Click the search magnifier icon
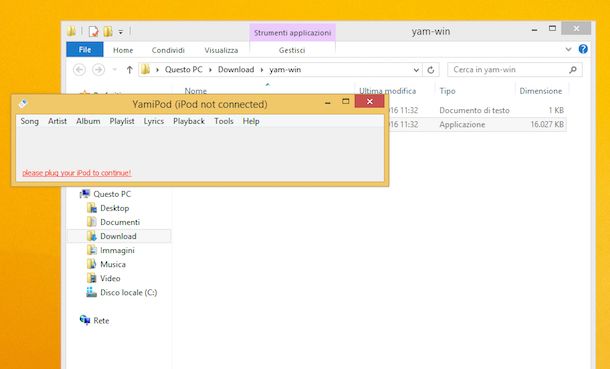610x369 pixels. pyautogui.click(x=573, y=70)
